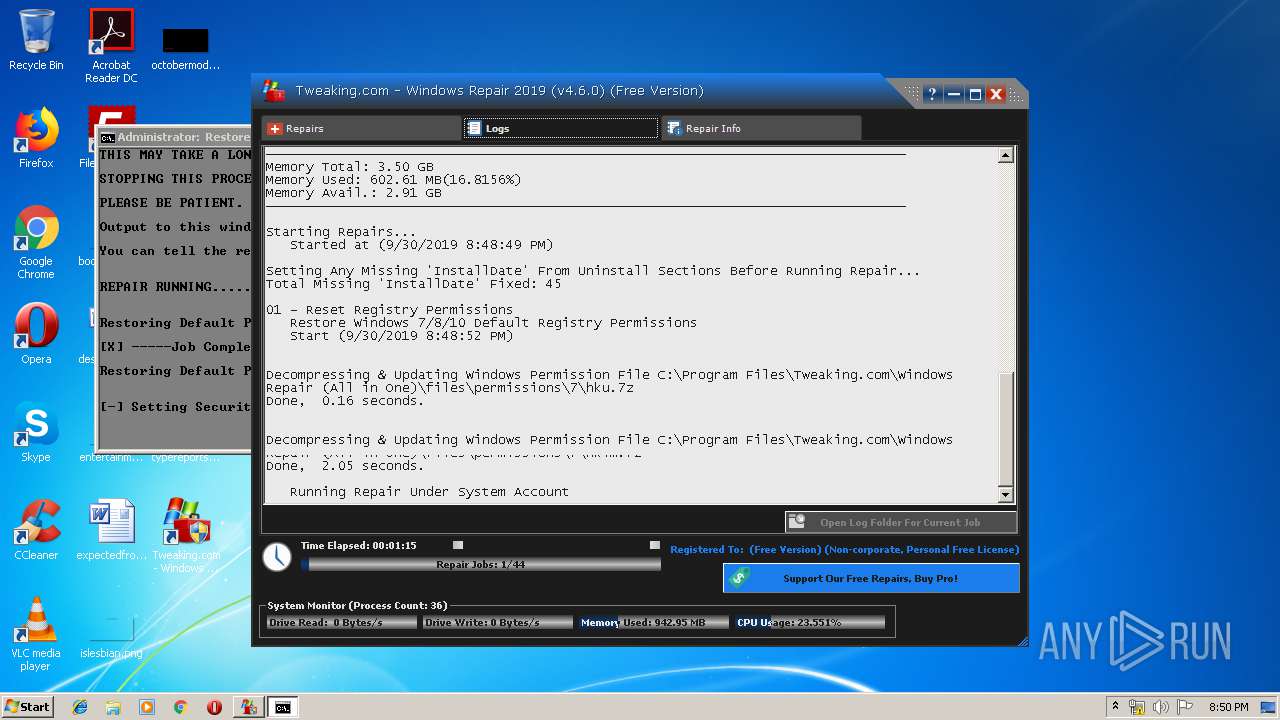This screenshot has width=1280, height=720.
Task: Click Support Our Free Repairs, Buy Pro!
Action: 871,578
